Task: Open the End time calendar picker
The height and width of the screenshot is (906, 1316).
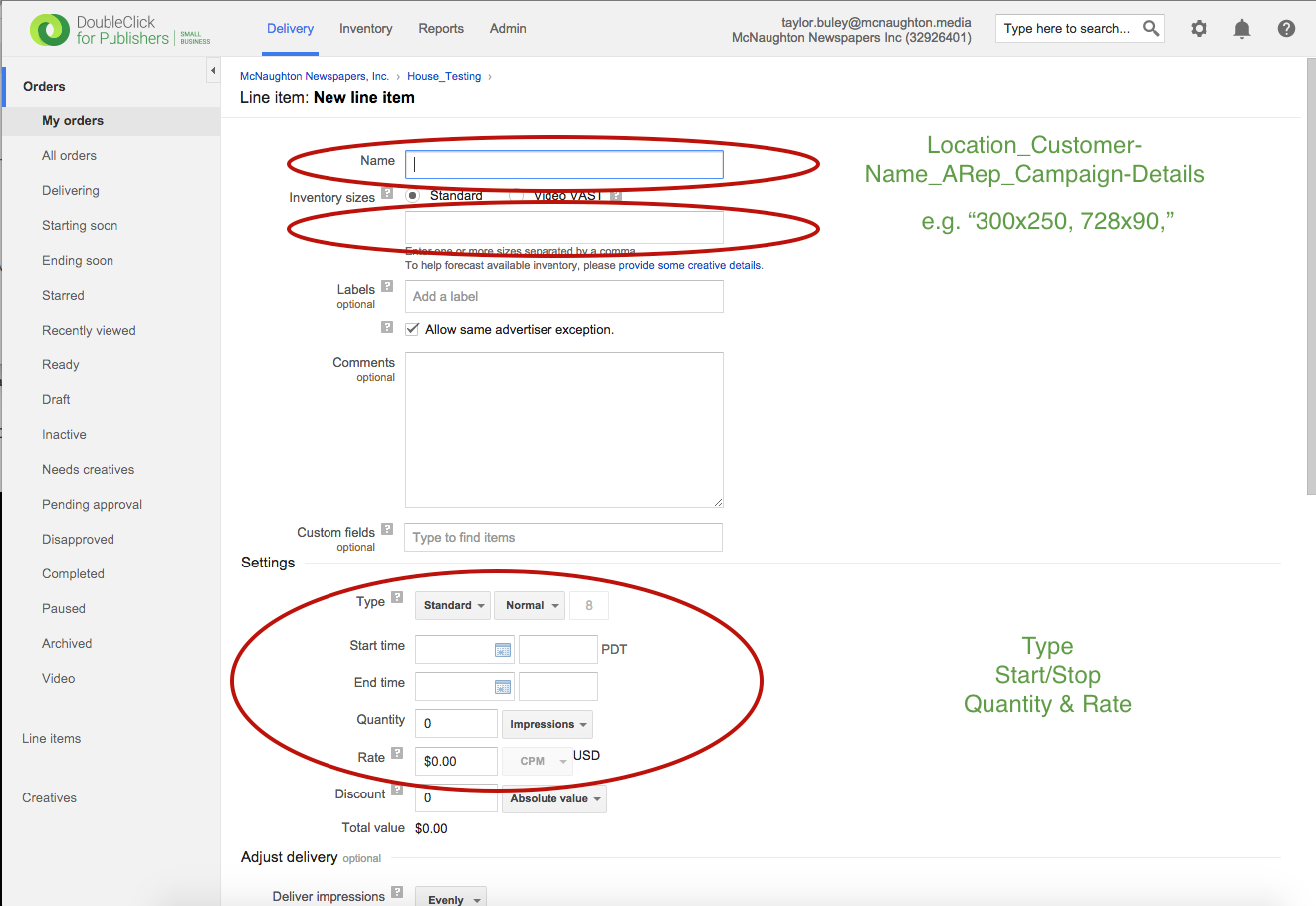Action: [503, 687]
